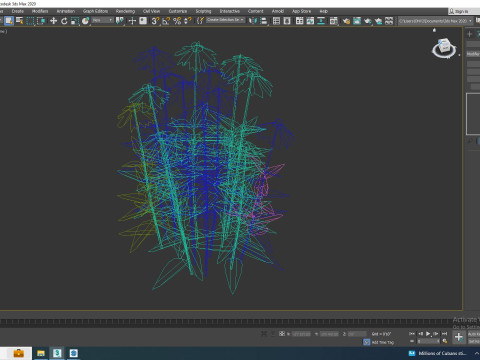This screenshot has width=480, height=360.
Task: Click the Y coordinate field
Action: [x=329, y=334]
